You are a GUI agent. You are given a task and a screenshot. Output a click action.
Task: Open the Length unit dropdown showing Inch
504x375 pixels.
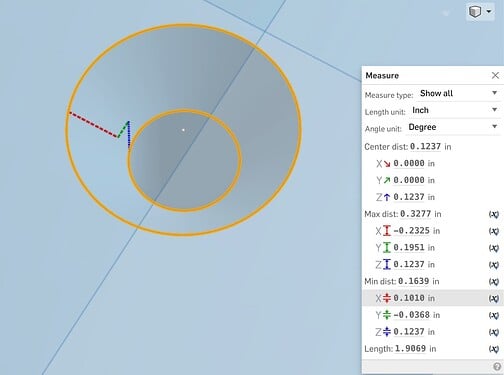pos(454,110)
